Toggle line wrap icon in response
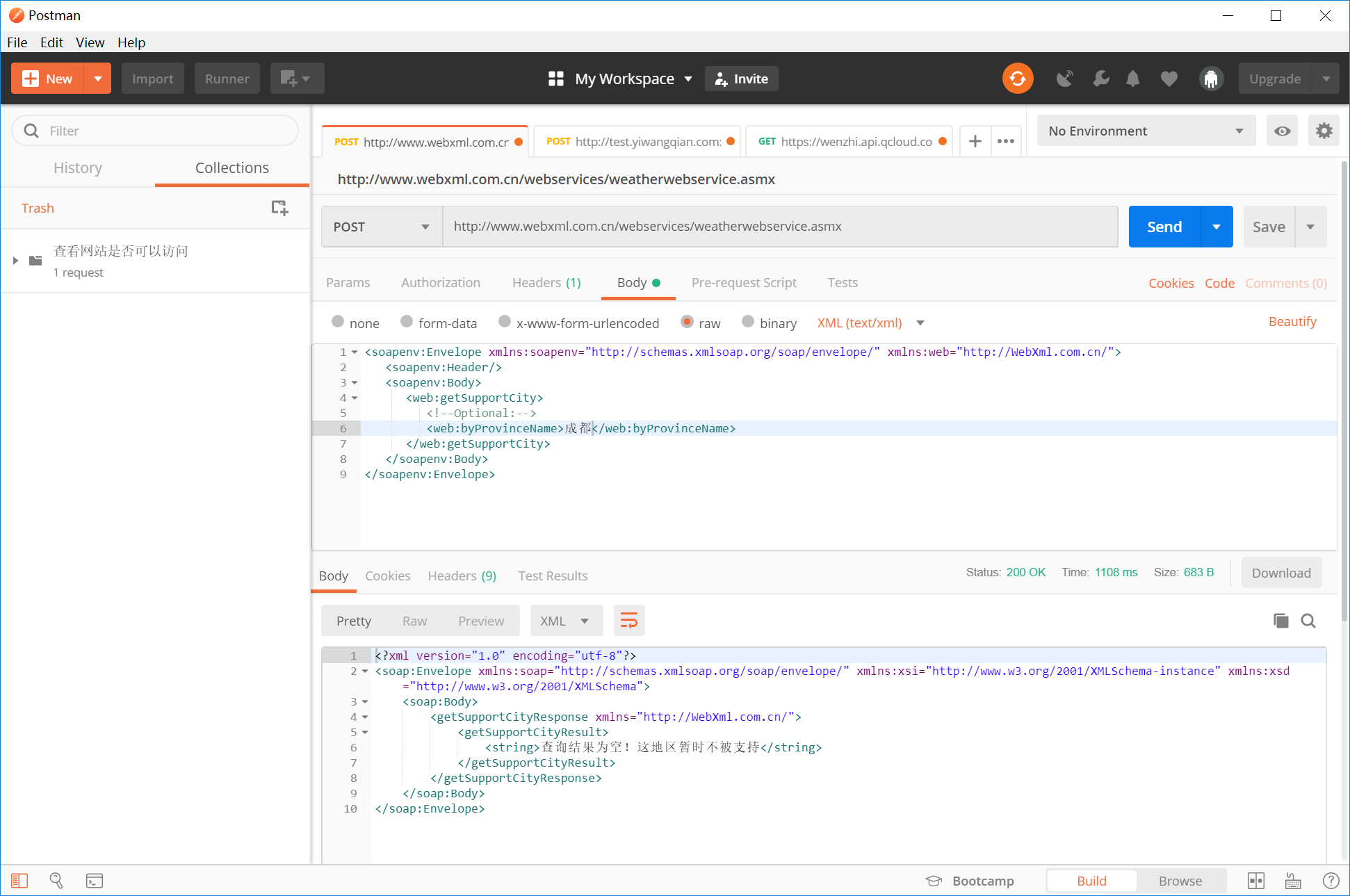 click(628, 621)
